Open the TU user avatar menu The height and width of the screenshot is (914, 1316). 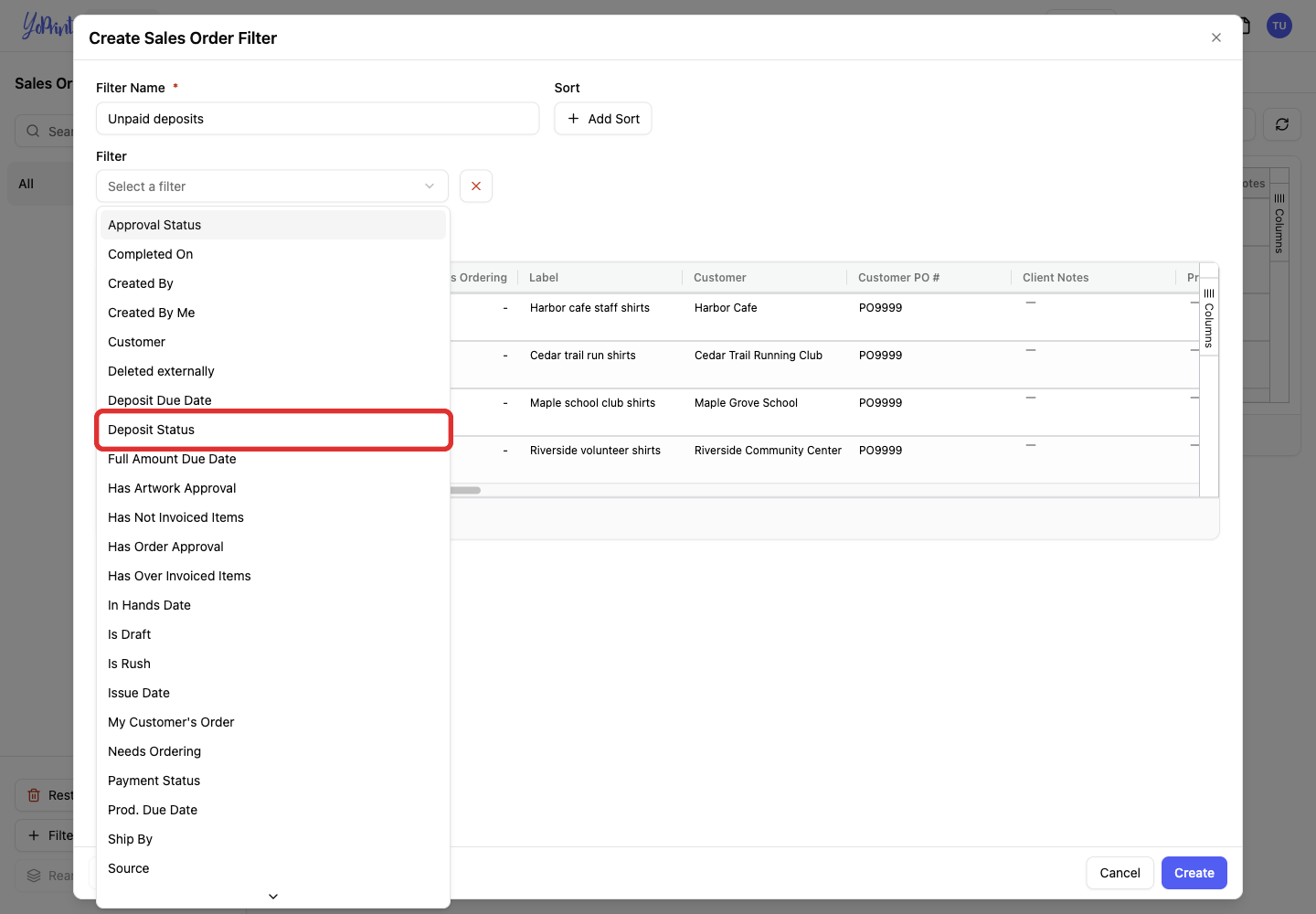[1279, 26]
